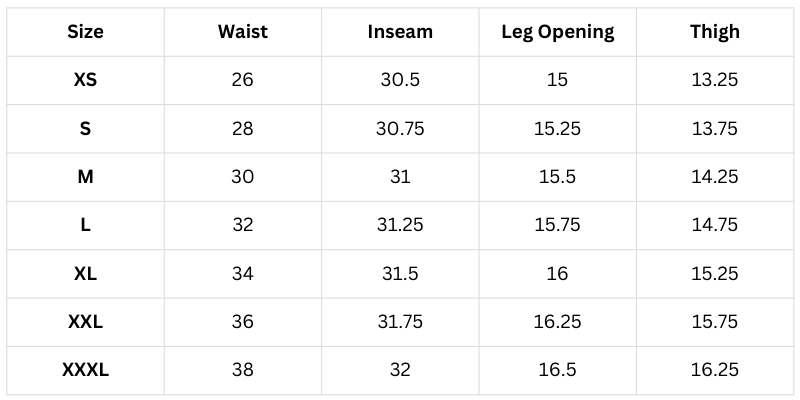Click thigh value 14.75
Screen dimensions: 800x400
(714, 225)
